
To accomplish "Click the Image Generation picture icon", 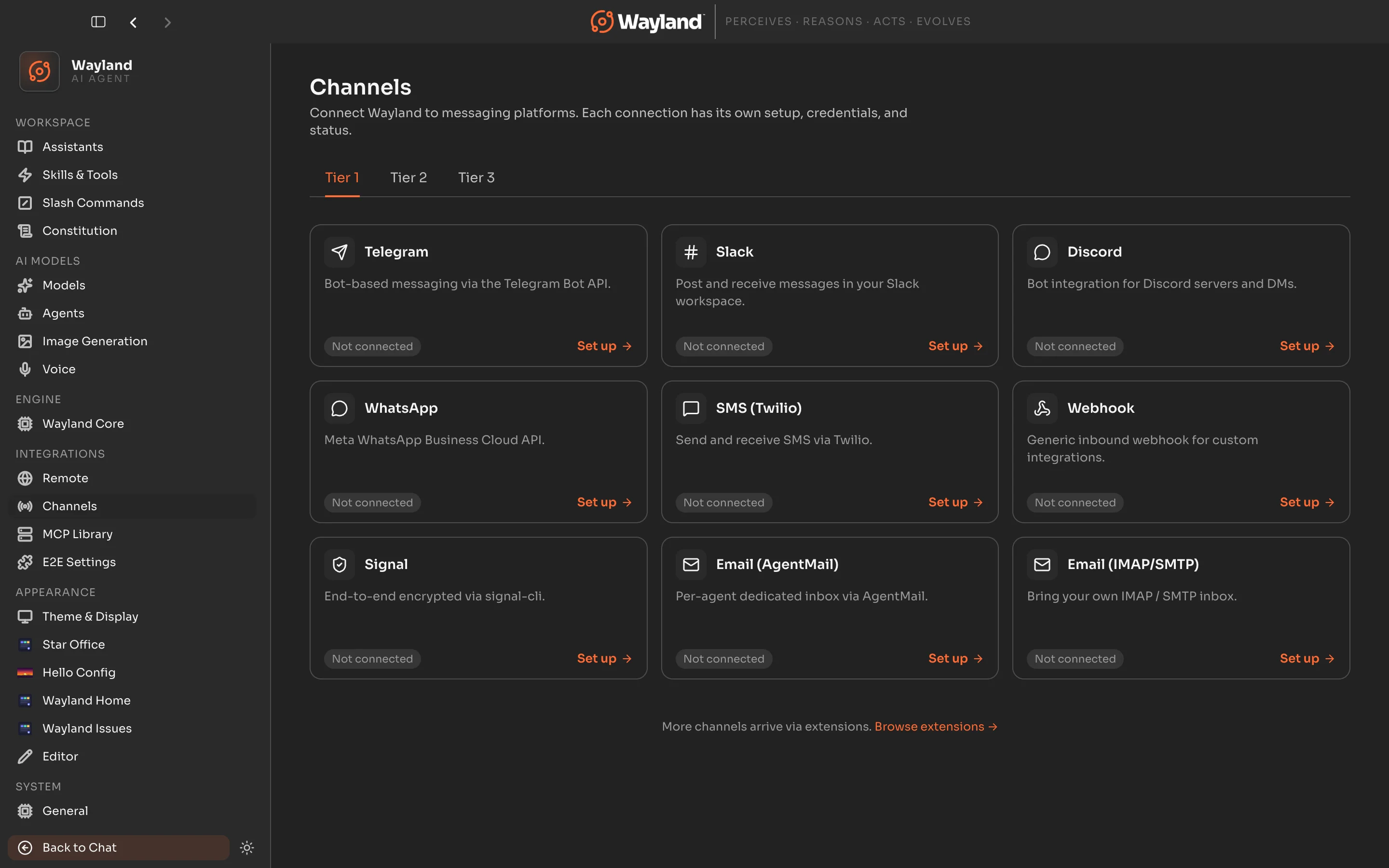I will [x=25, y=341].
